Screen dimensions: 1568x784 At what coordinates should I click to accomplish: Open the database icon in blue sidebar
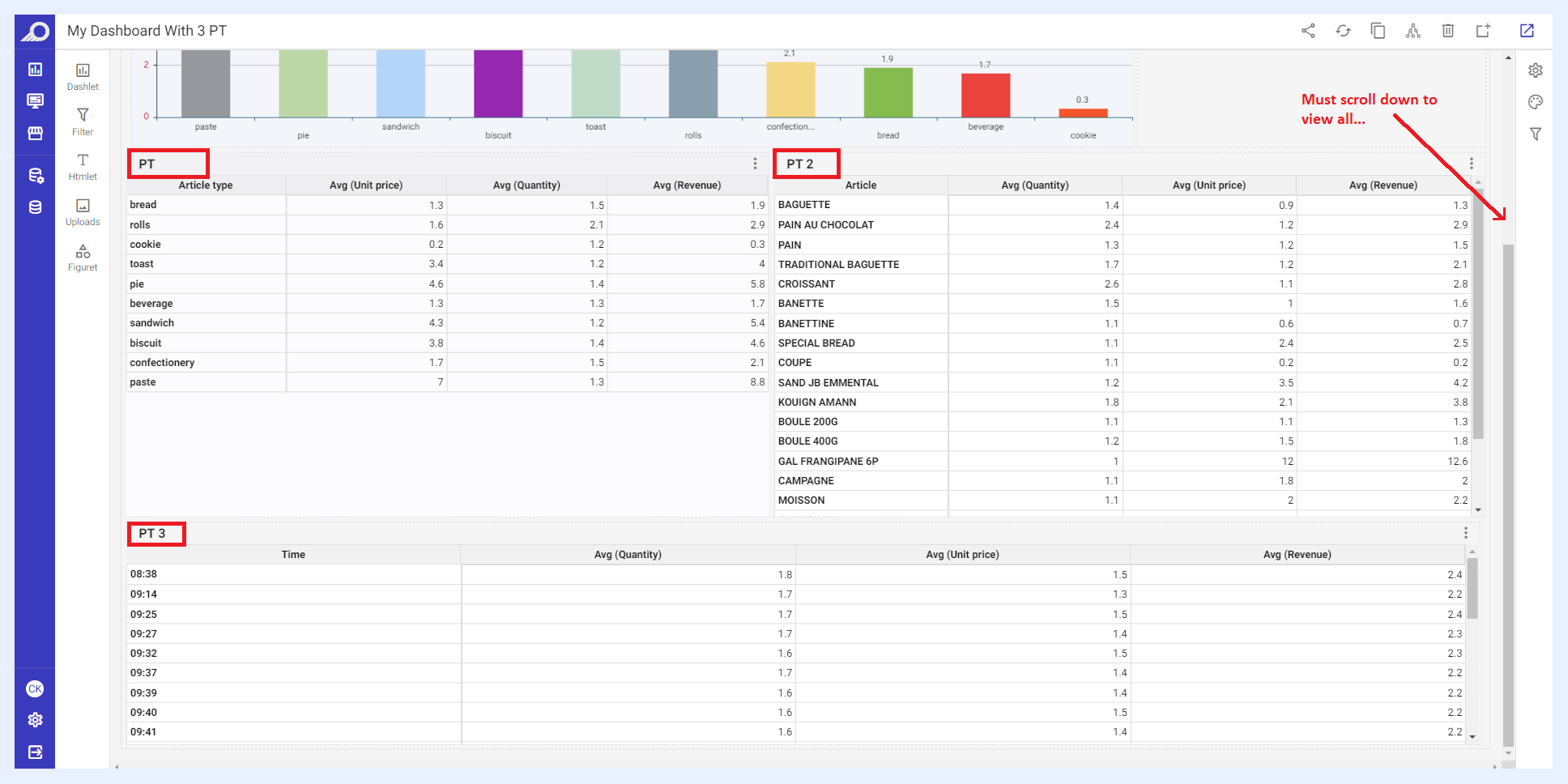pyautogui.click(x=35, y=207)
